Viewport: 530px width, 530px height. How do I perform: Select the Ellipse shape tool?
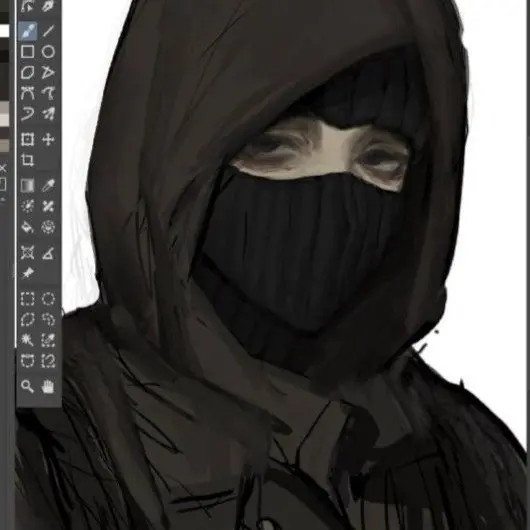(48, 52)
